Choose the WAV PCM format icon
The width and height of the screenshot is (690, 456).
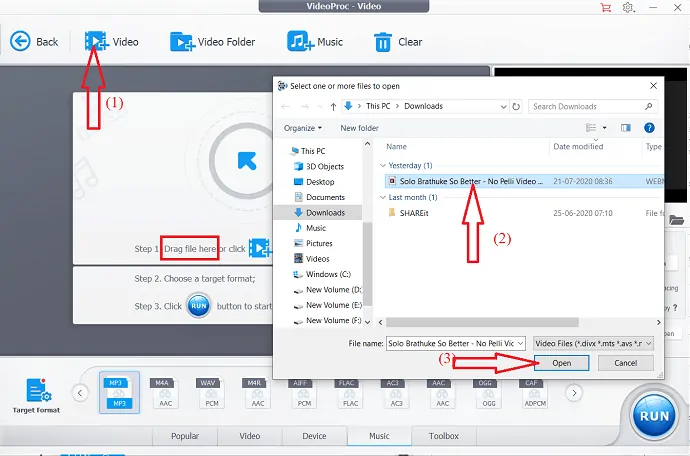click(x=208, y=391)
